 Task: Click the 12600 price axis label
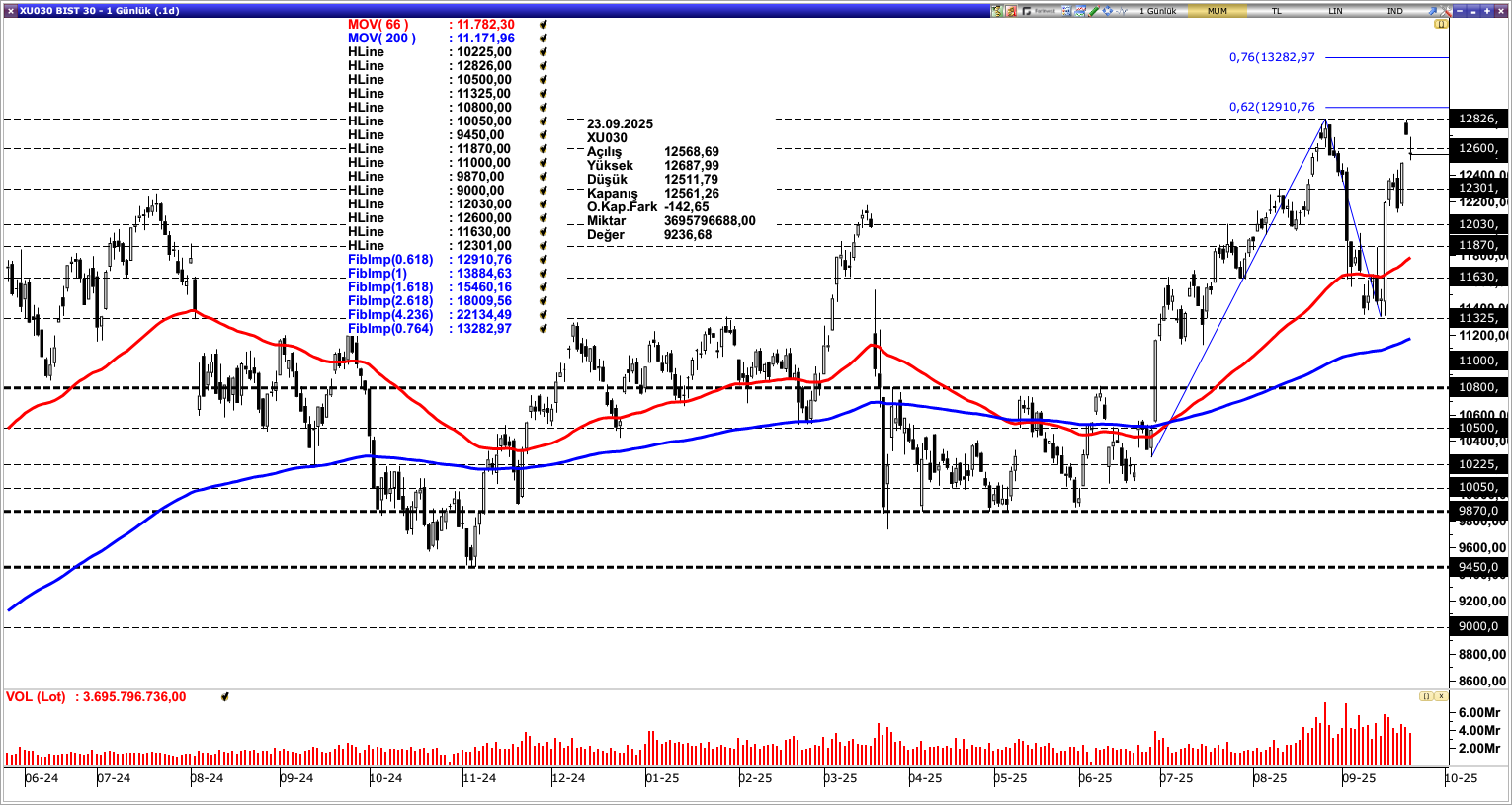(x=1477, y=148)
